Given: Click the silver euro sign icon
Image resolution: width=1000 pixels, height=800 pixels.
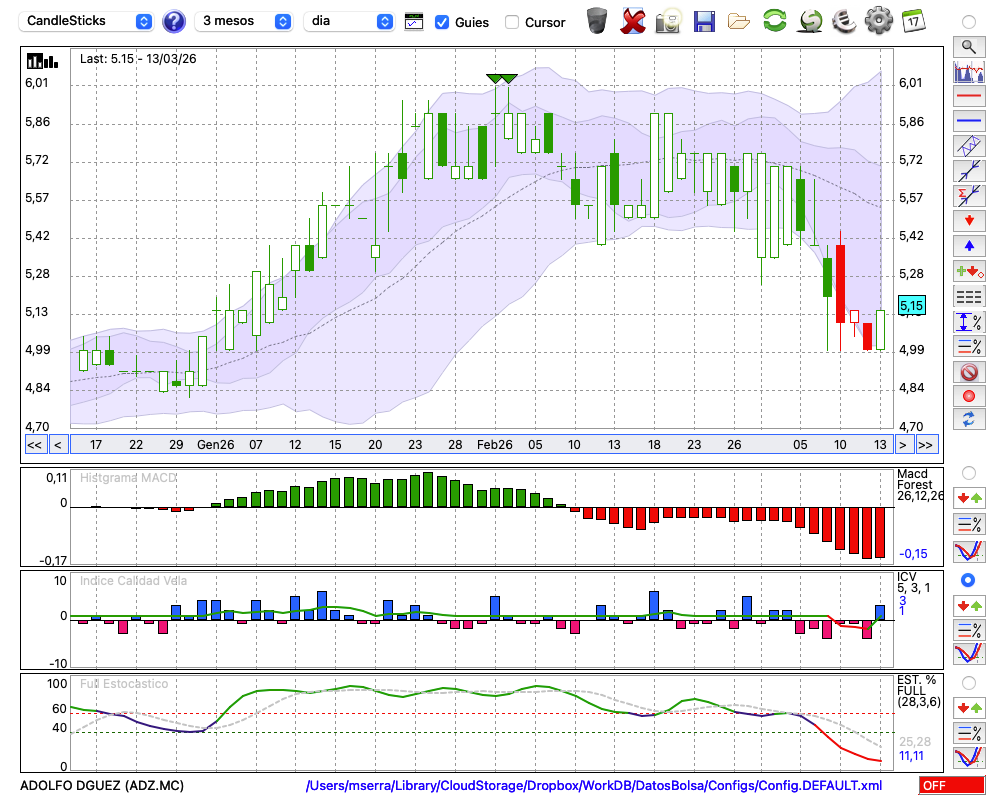Looking at the screenshot, I should coord(844,21).
